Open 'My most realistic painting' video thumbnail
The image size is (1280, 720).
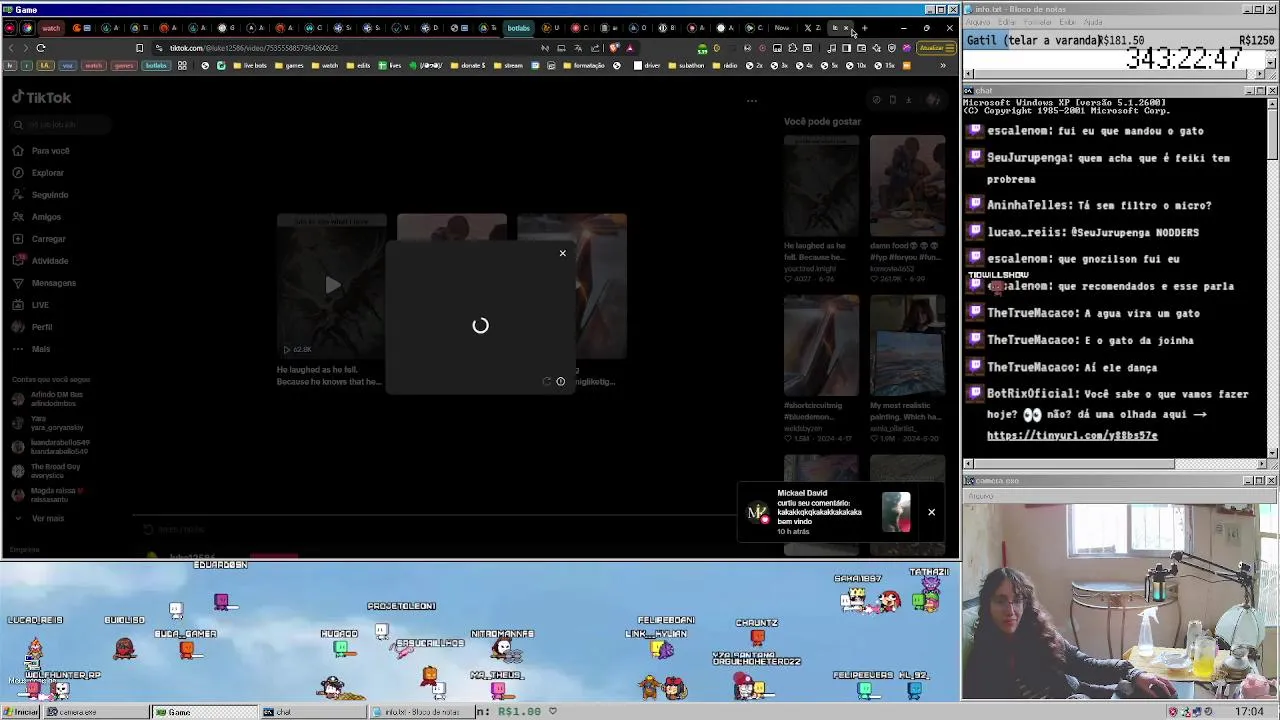907,346
